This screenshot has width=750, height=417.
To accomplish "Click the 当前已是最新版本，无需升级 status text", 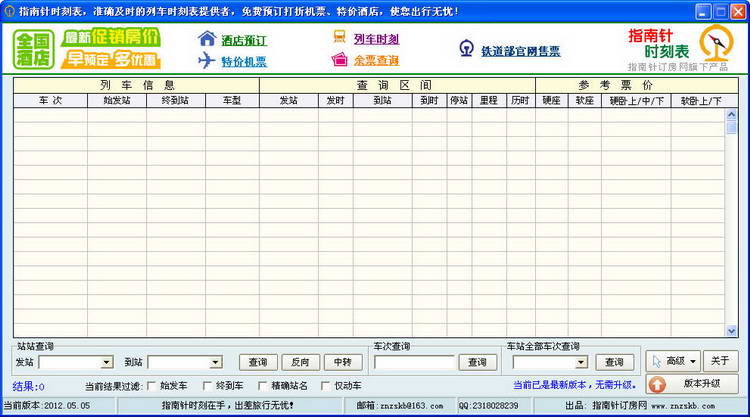I will pos(575,385).
